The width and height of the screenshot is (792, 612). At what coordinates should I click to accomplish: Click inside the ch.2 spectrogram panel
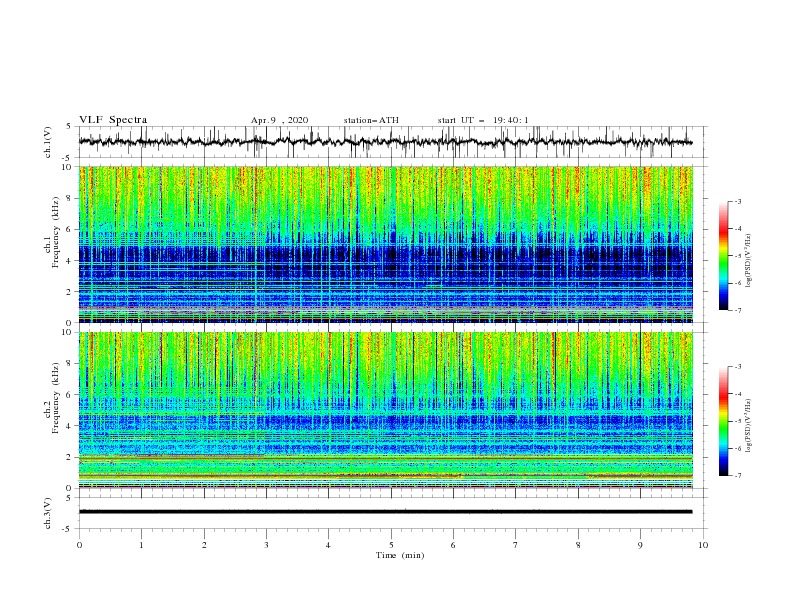385,410
